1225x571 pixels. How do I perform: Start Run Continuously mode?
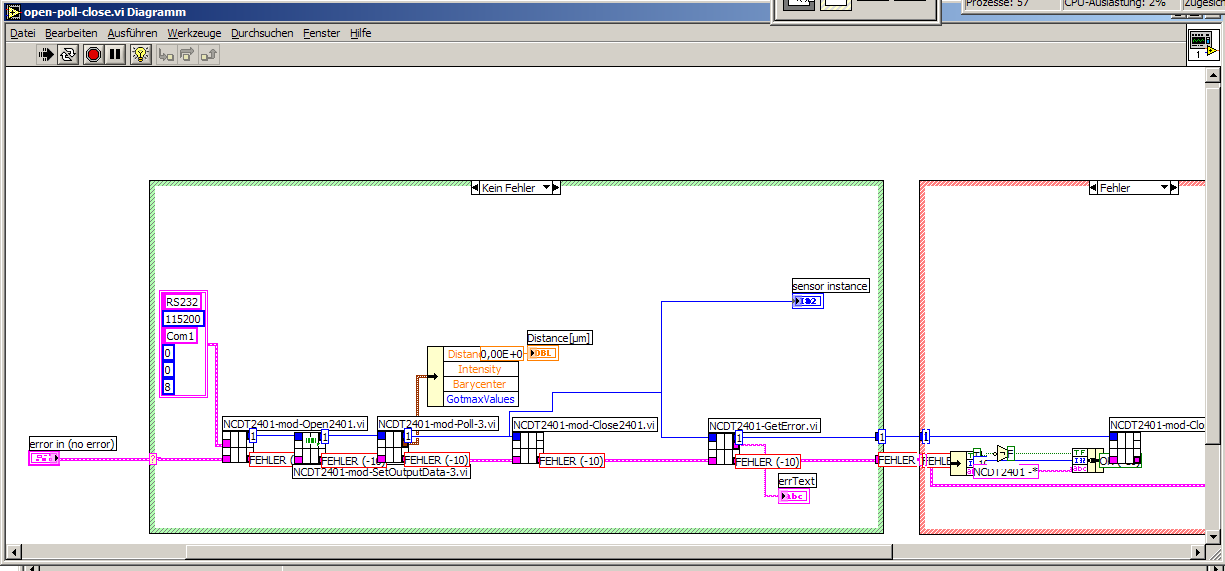(68, 55)
